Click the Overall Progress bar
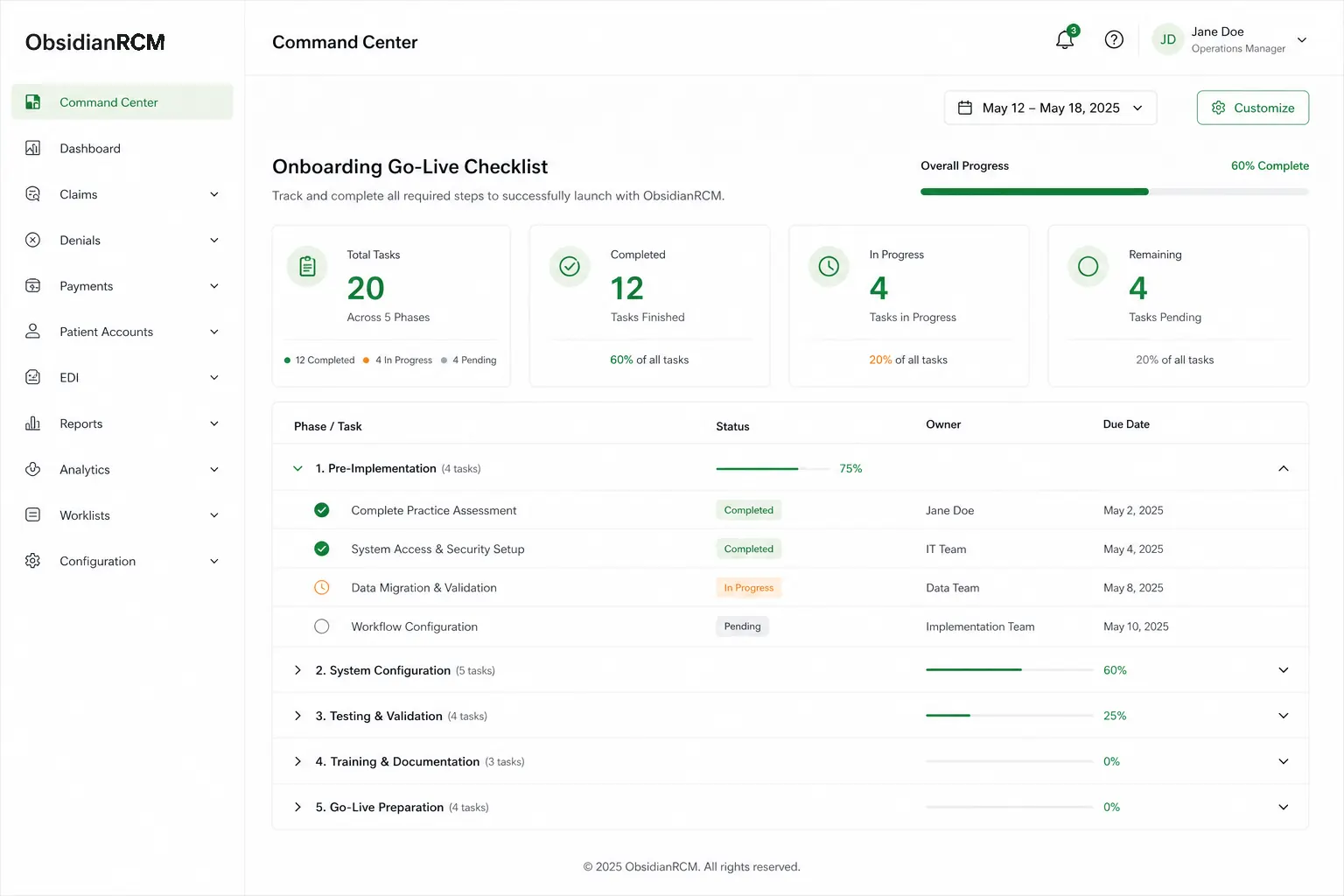Screen dimensions: 1344x896 click(x=1115, y=192)
